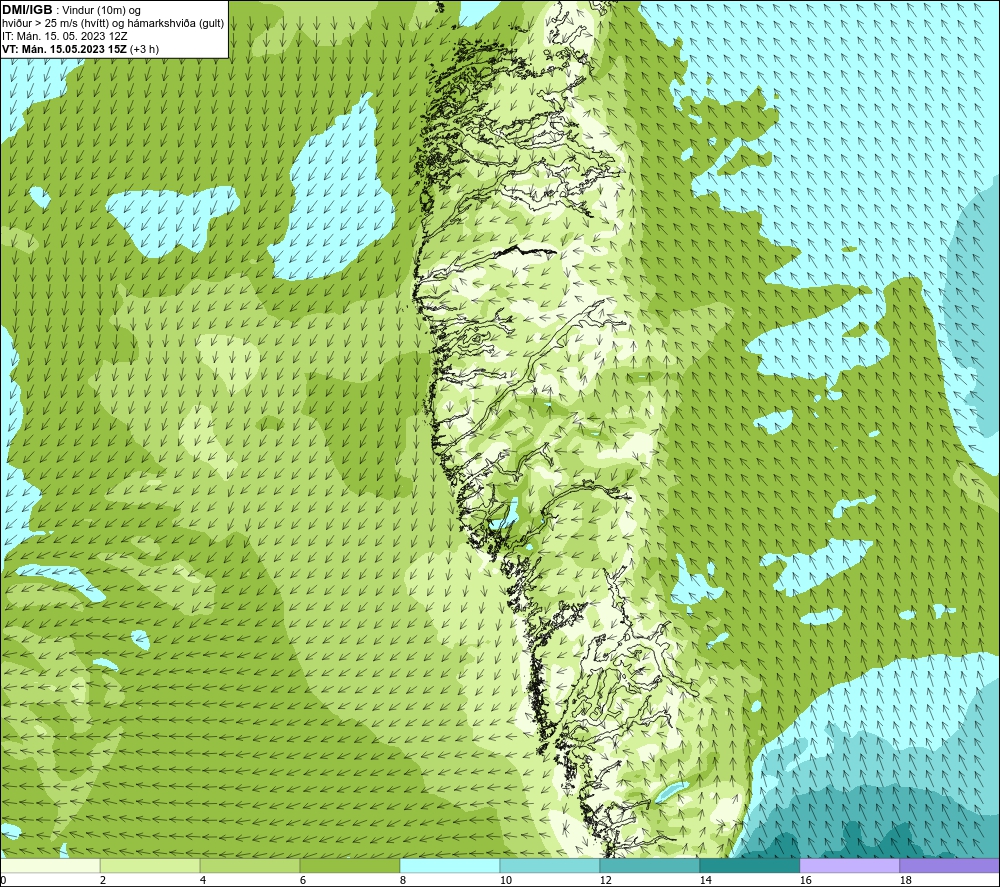Select the 10–12 m/s teal swatch

pyautogui.click(x=550, y=865)
